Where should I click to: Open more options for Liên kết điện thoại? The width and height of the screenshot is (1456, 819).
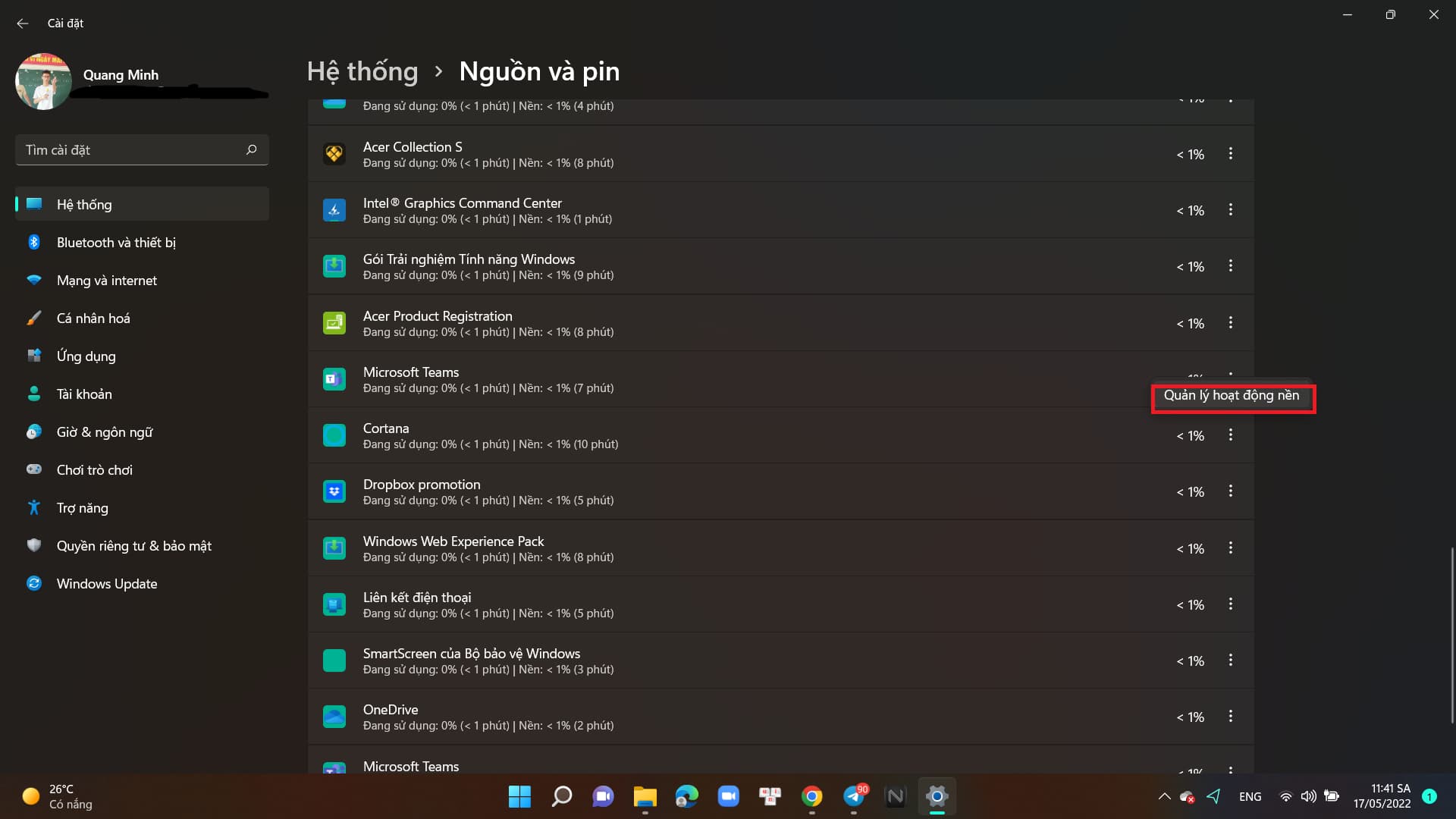coord(1230,604)
